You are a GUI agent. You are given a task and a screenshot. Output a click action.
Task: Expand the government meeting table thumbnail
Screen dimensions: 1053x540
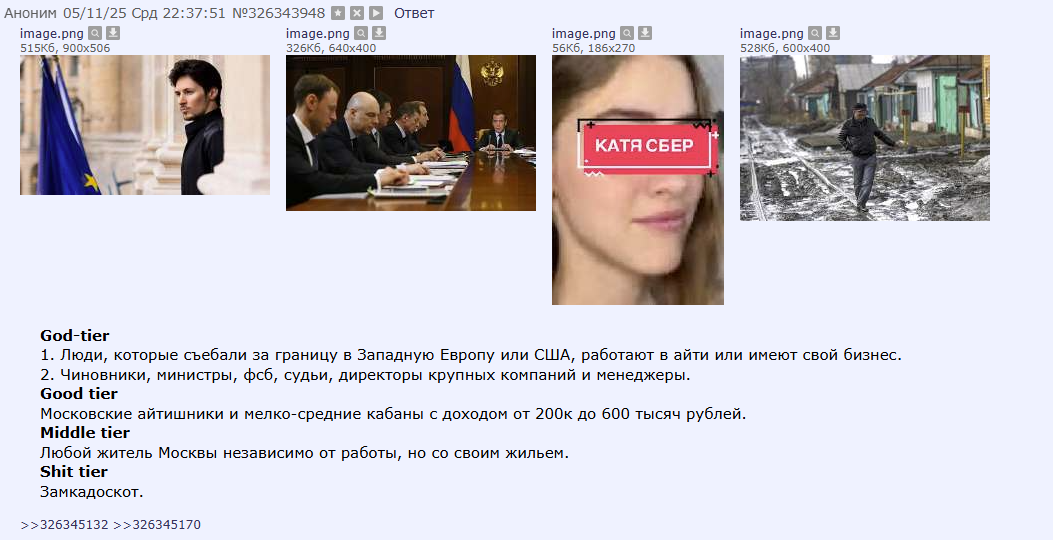click(x=411, y=133)
